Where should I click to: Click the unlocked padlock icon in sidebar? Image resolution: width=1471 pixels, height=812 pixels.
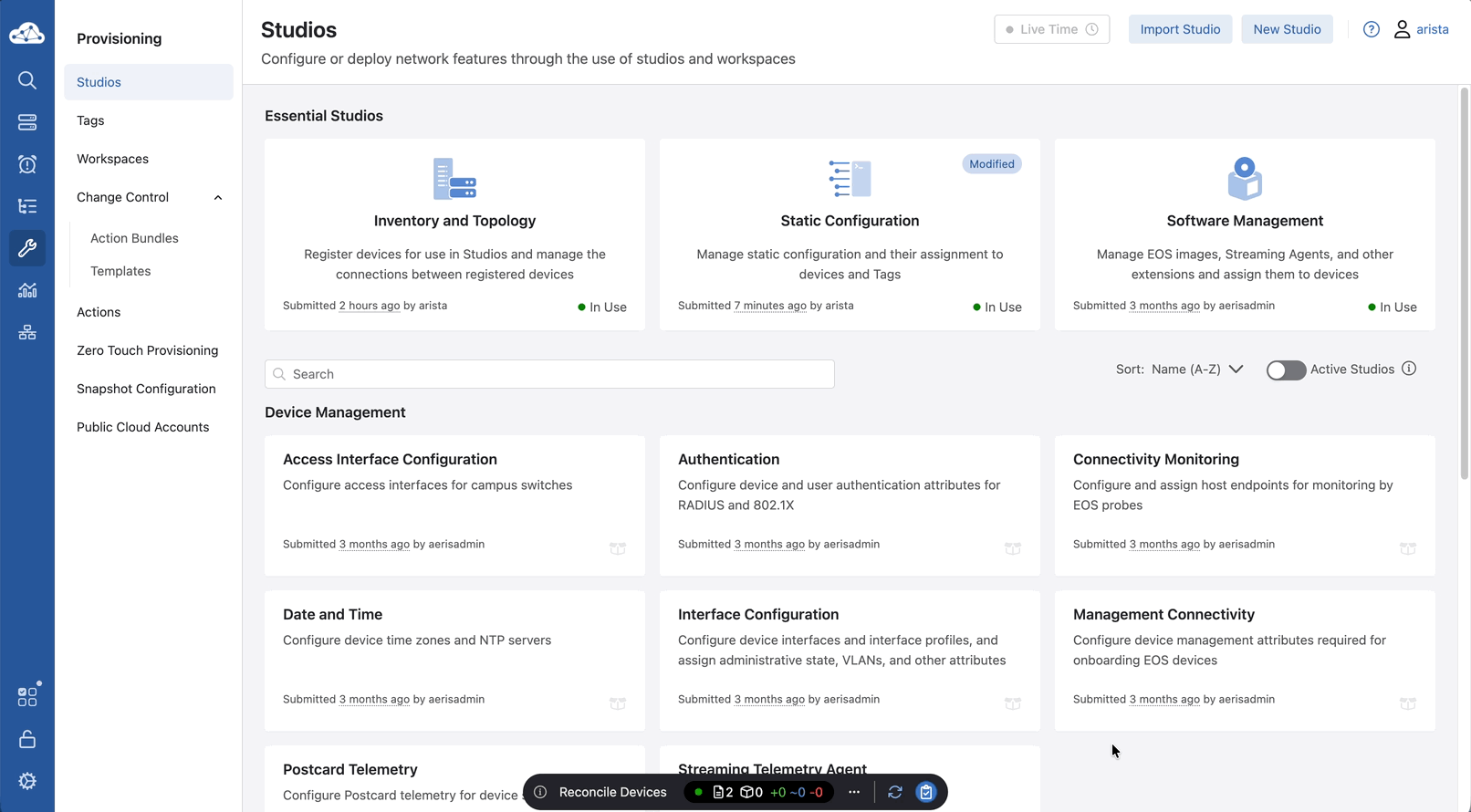(27, 739)
